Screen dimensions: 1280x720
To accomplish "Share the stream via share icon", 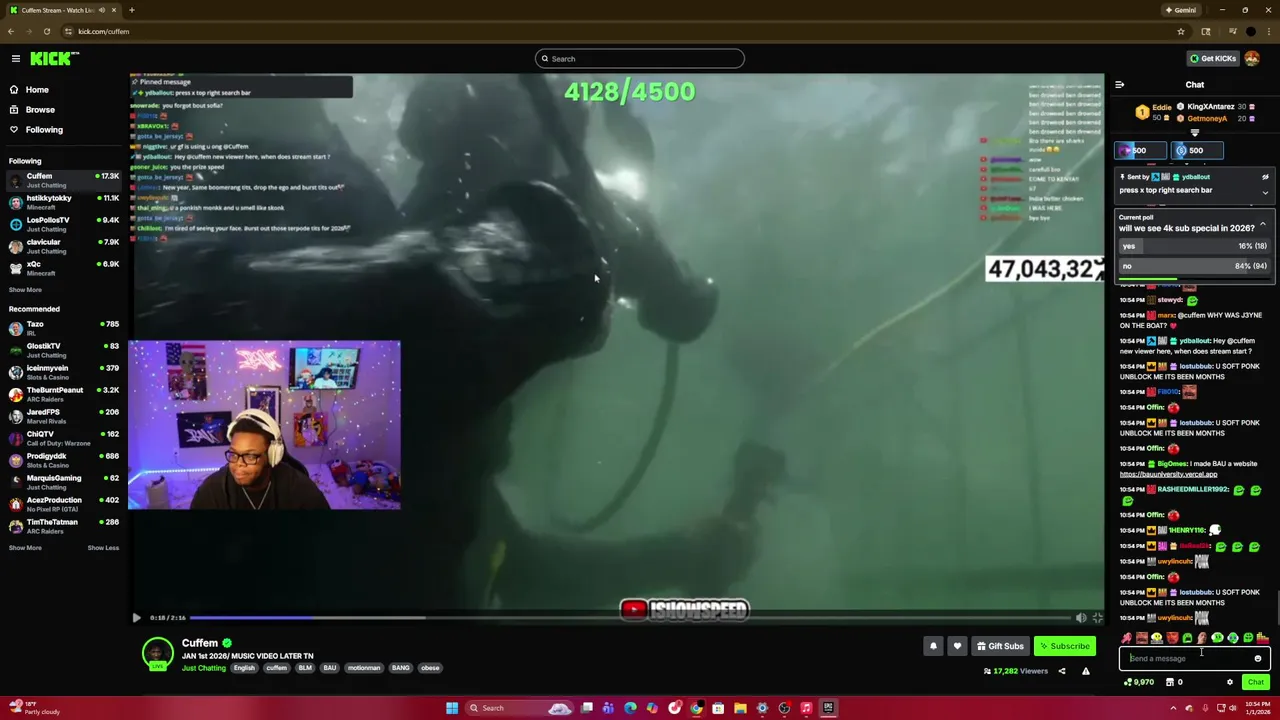I will (1062, 671).
